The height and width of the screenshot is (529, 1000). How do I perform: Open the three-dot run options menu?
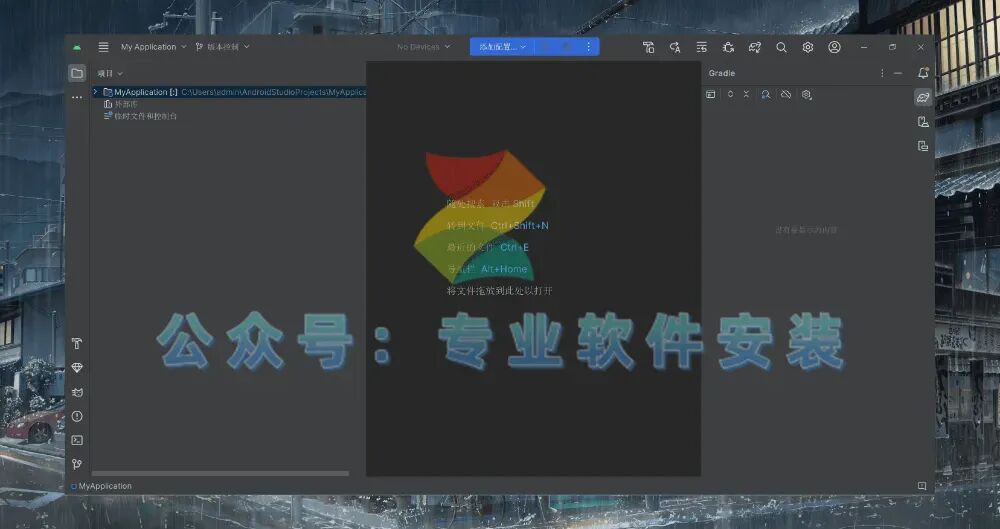(x=589, y=47)
